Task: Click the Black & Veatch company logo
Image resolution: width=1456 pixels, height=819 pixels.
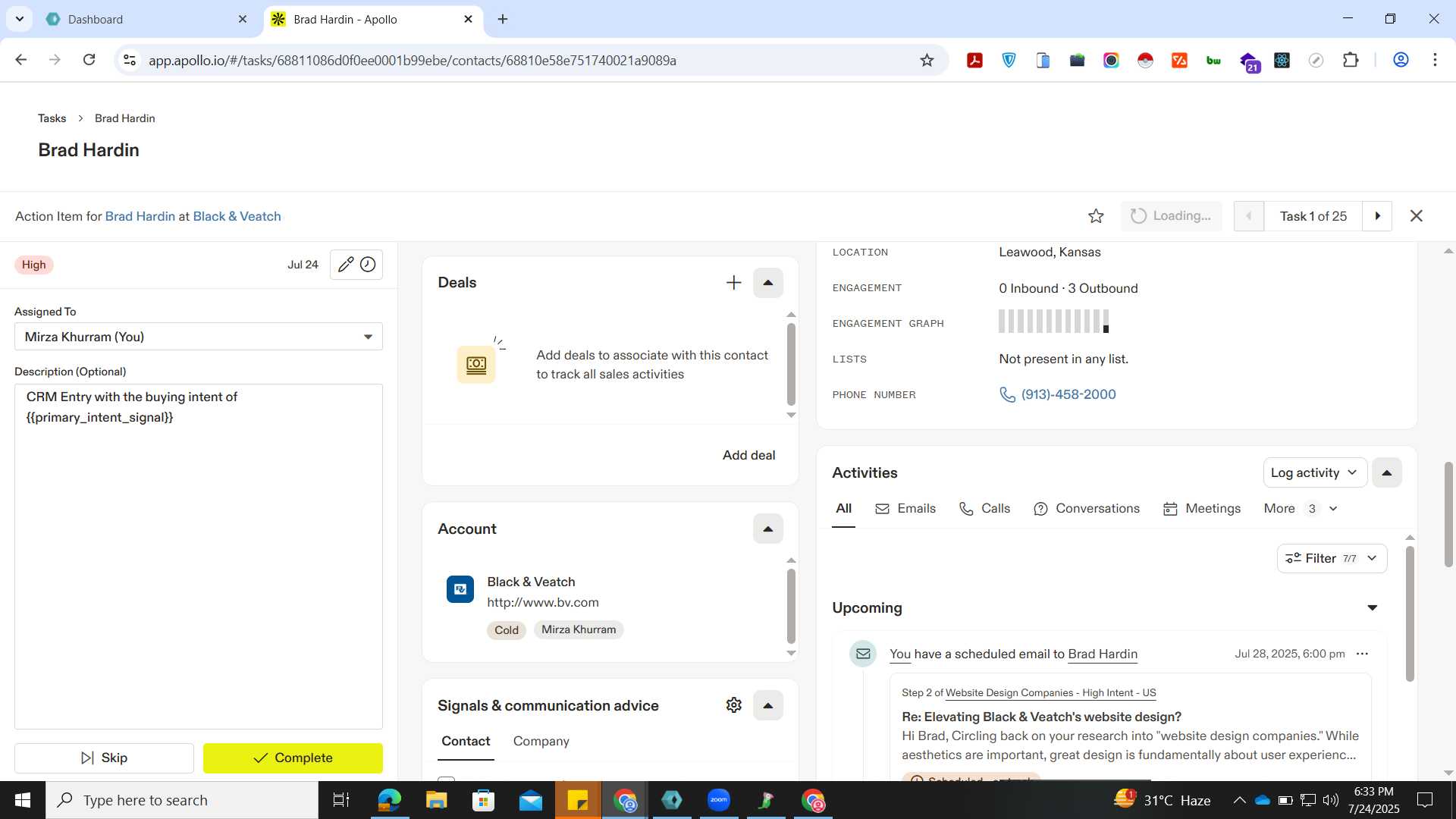Action: 460,589
